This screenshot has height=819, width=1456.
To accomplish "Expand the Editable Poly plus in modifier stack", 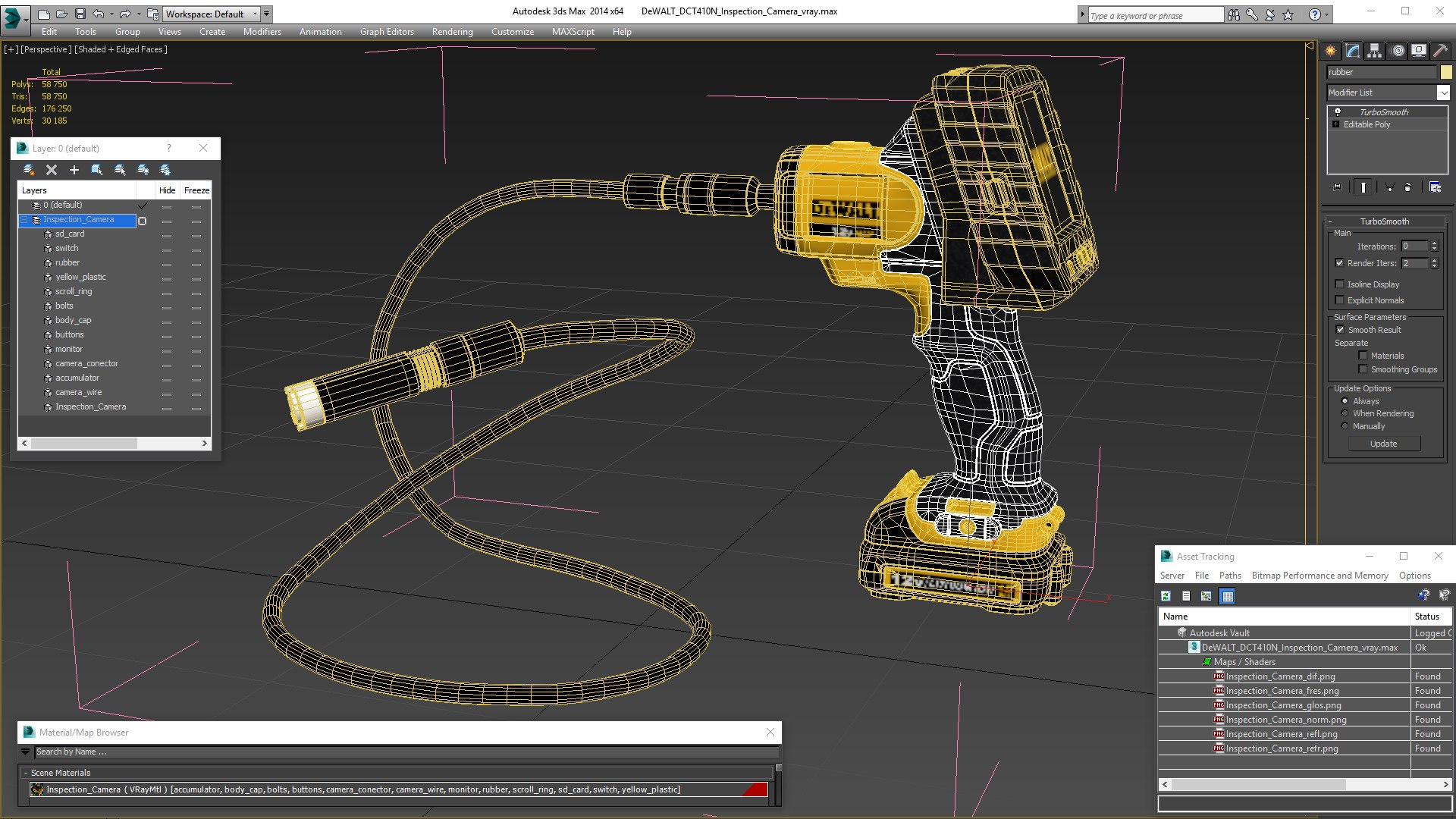I will coord(1336,124).
